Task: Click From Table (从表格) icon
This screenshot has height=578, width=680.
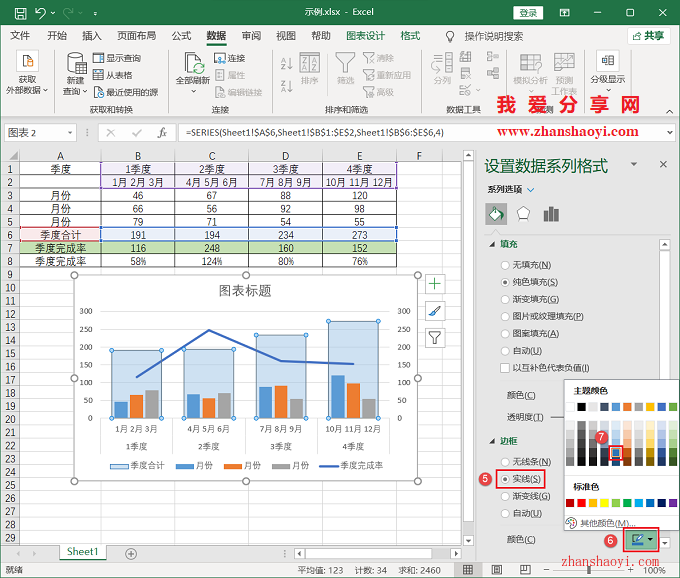Action: click(98, 75)
